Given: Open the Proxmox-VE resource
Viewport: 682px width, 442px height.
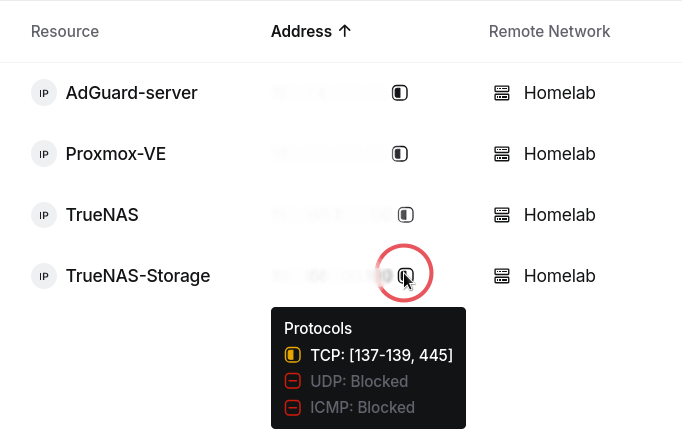Looking at the screenshot, I should pos(116,154).
